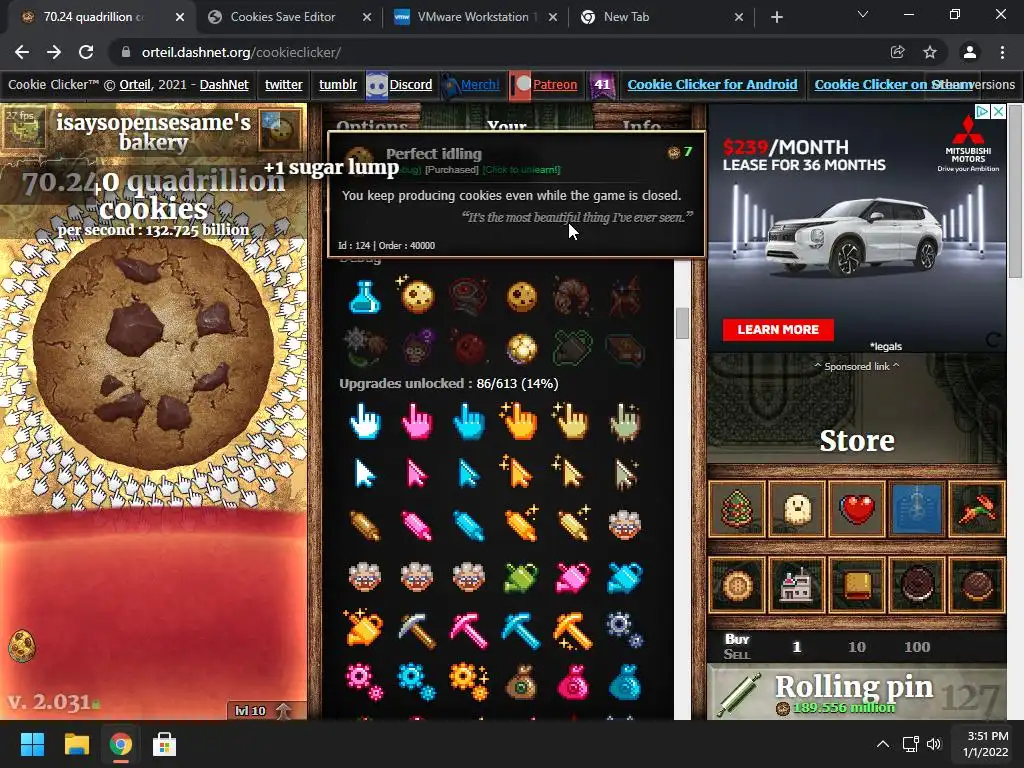Select the grey pickaxe upgrade icon
The width and height of the screenshot is (1024, 768).
[417, 630]
